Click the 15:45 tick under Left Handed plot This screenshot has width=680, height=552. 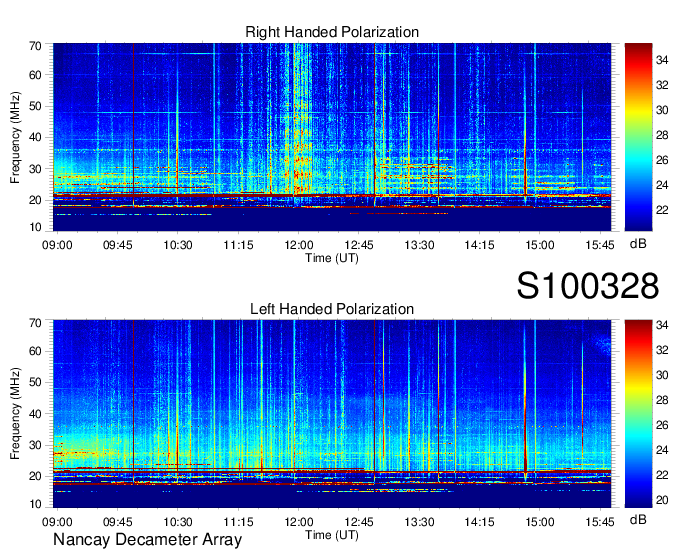coord(600,522)
